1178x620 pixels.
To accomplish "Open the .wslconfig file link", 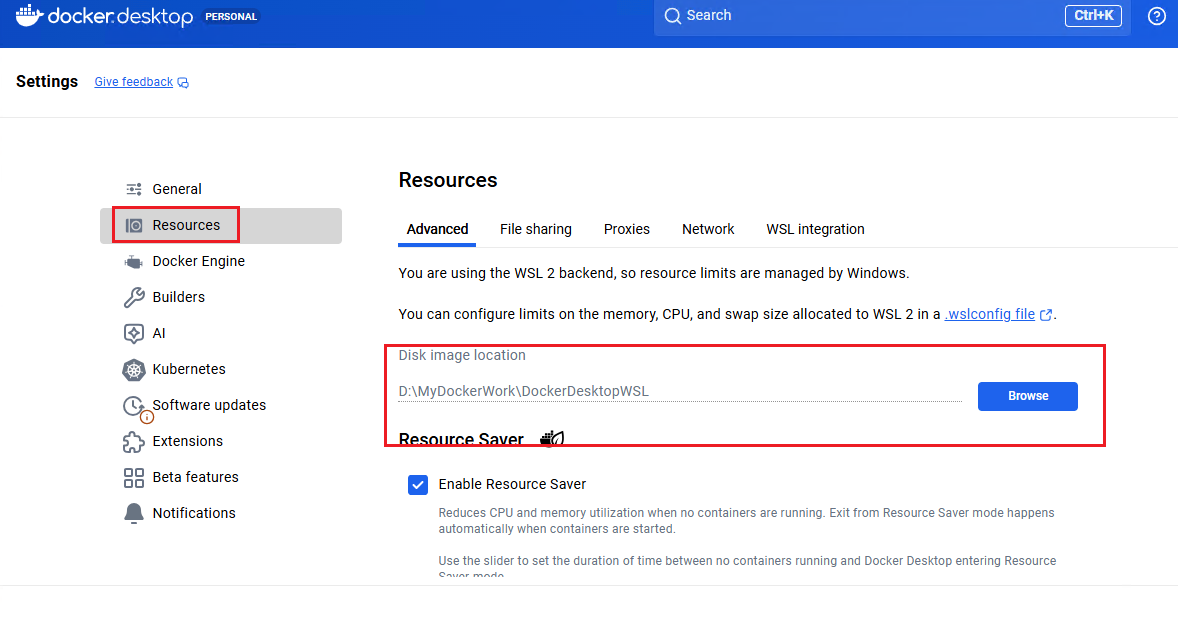I will point(989,314).
